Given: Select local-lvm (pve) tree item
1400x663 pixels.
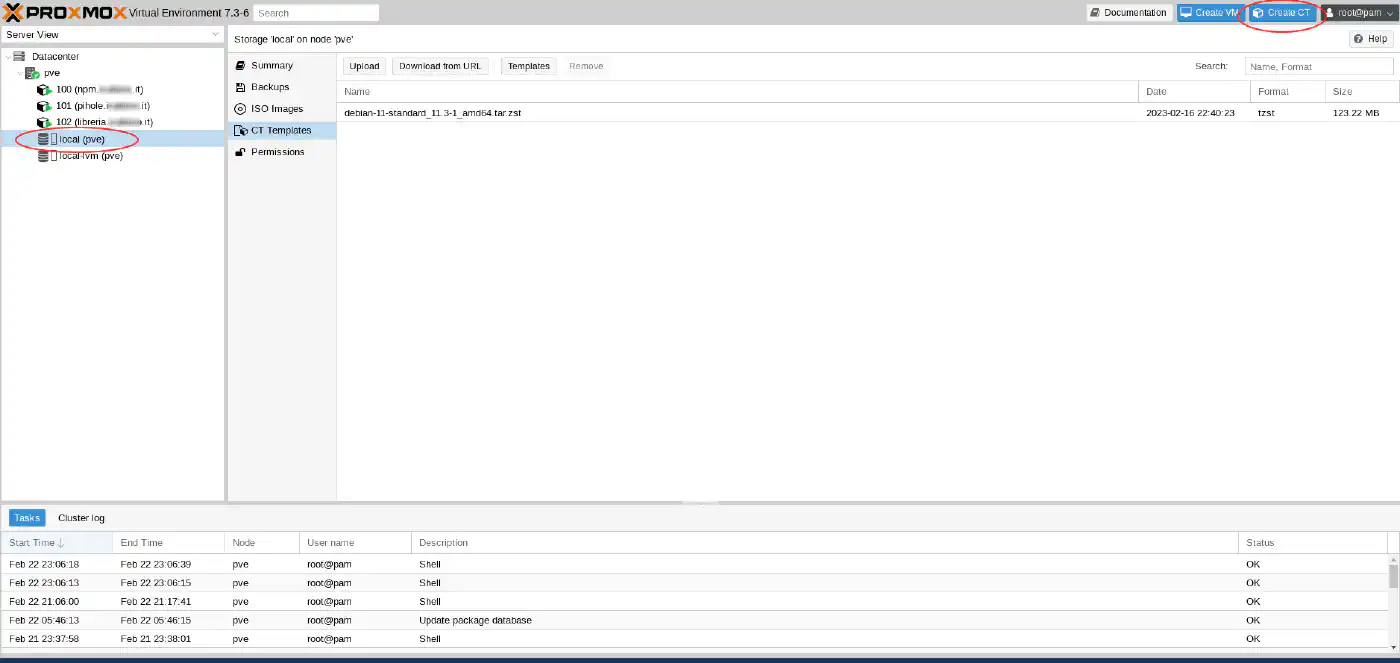Looking at the screenshot, I should coord(112,156).
